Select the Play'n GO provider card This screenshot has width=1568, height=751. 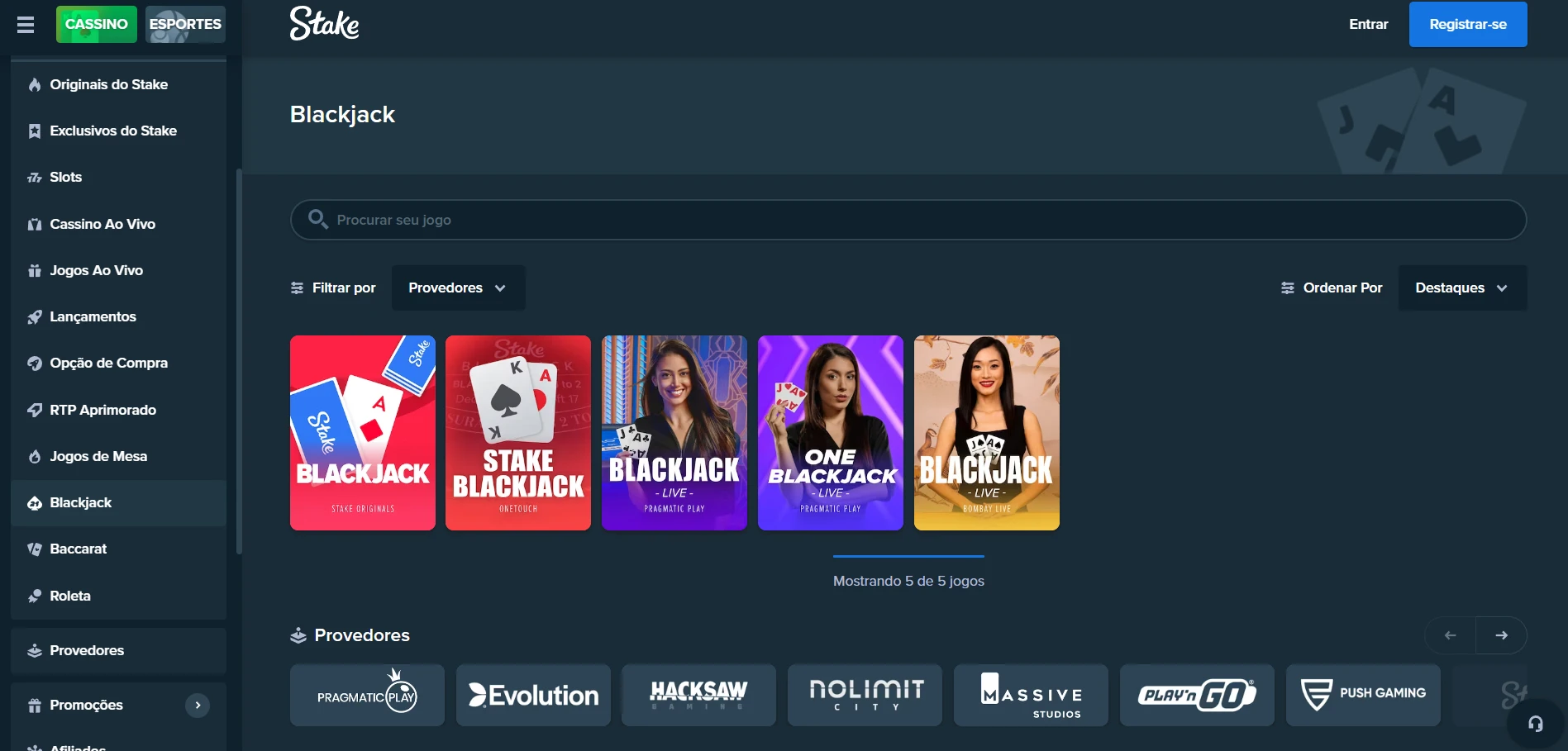pyautogui.click(x=1197, y=695)
